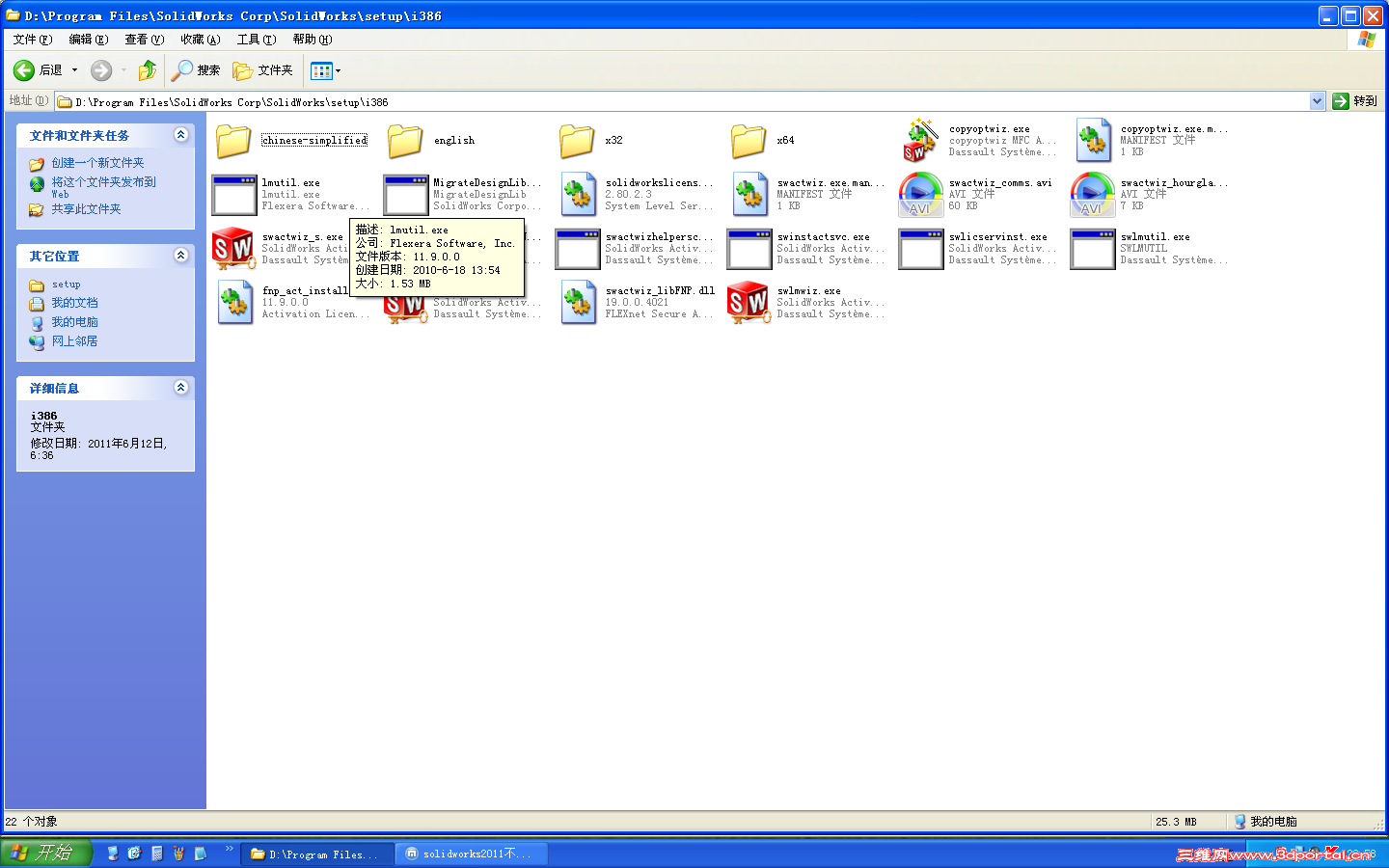Select the x32 folder icon

577,141
